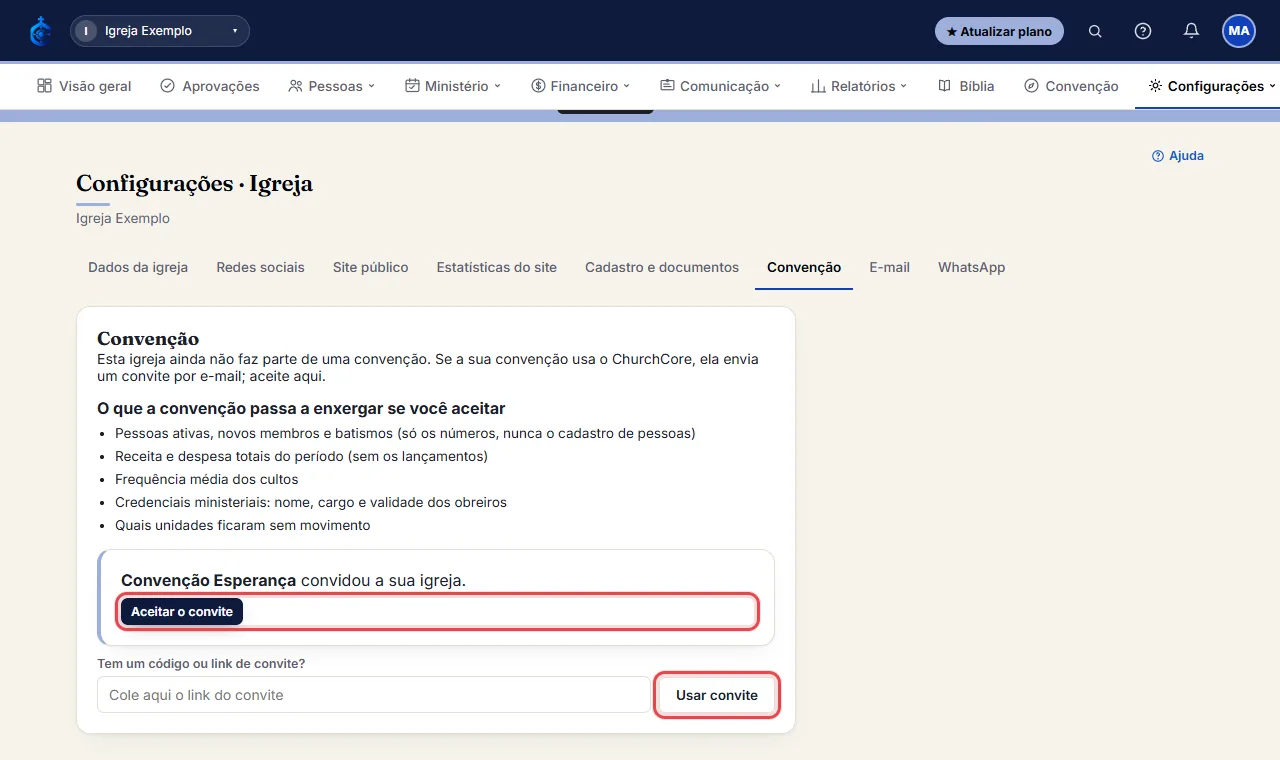Click the Bíblia book icon

pyautogui.click(x=944, y=86)
